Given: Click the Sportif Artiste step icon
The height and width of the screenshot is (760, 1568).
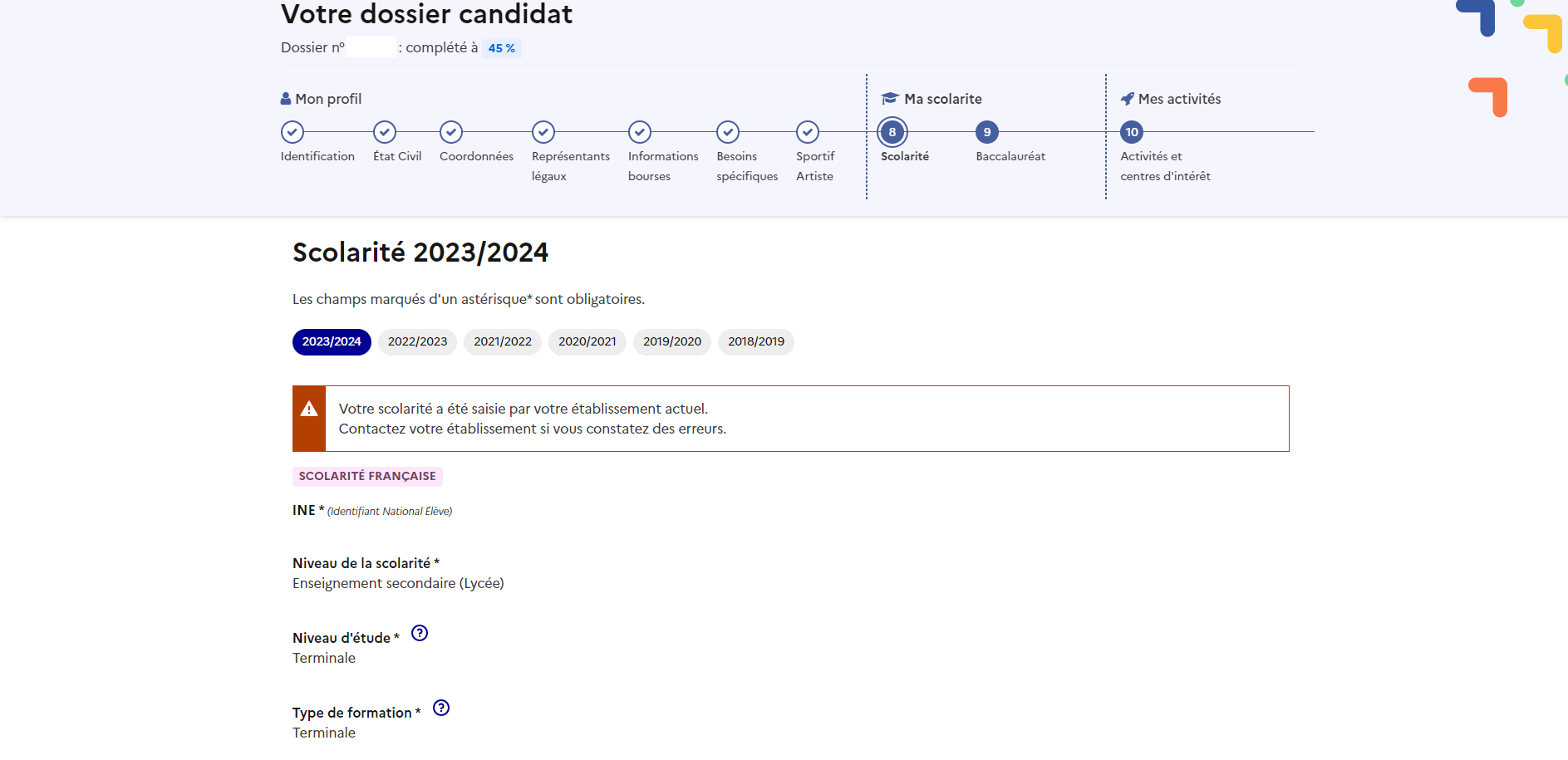Looking at the screenshot, I should tap(808, 132).
